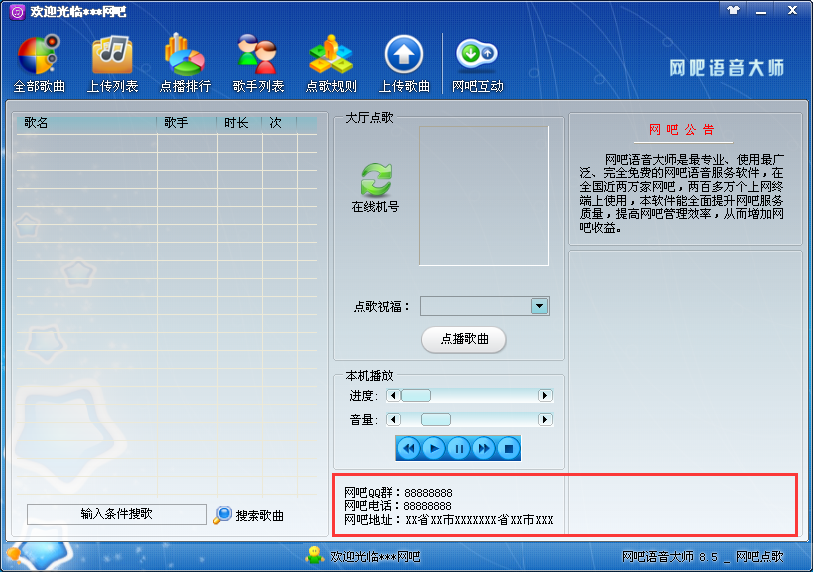Click the online machine list box in 大厅点歌
Viewport: 813px width, 572px height.
[x=484, y=196]
